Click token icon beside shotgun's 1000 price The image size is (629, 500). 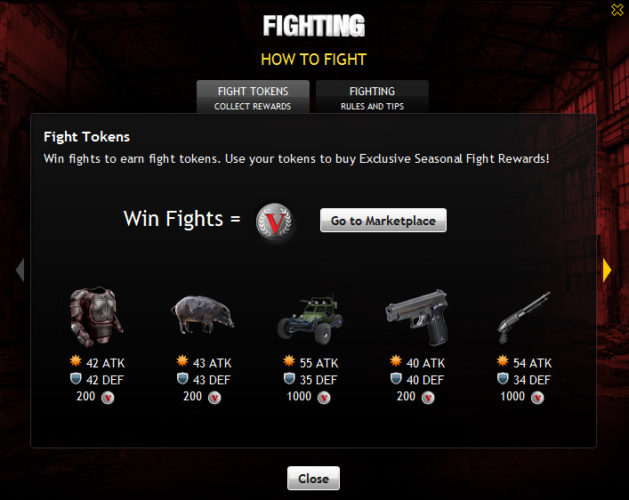538,398
